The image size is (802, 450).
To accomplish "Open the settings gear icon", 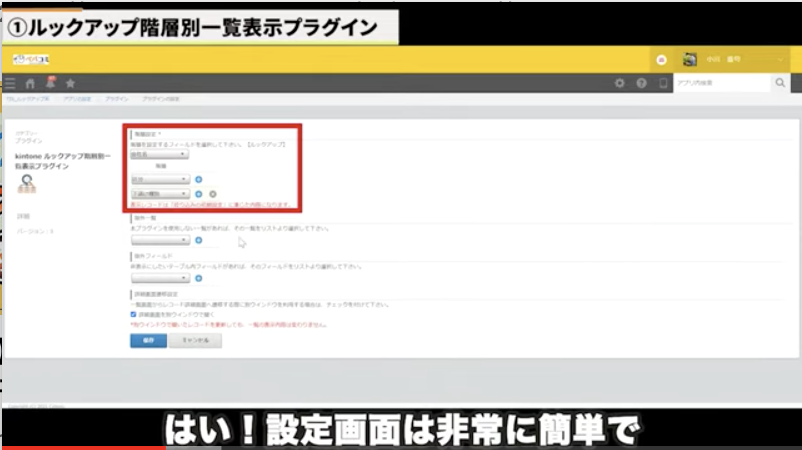I will pyautogui.click(x=620, y=83).
